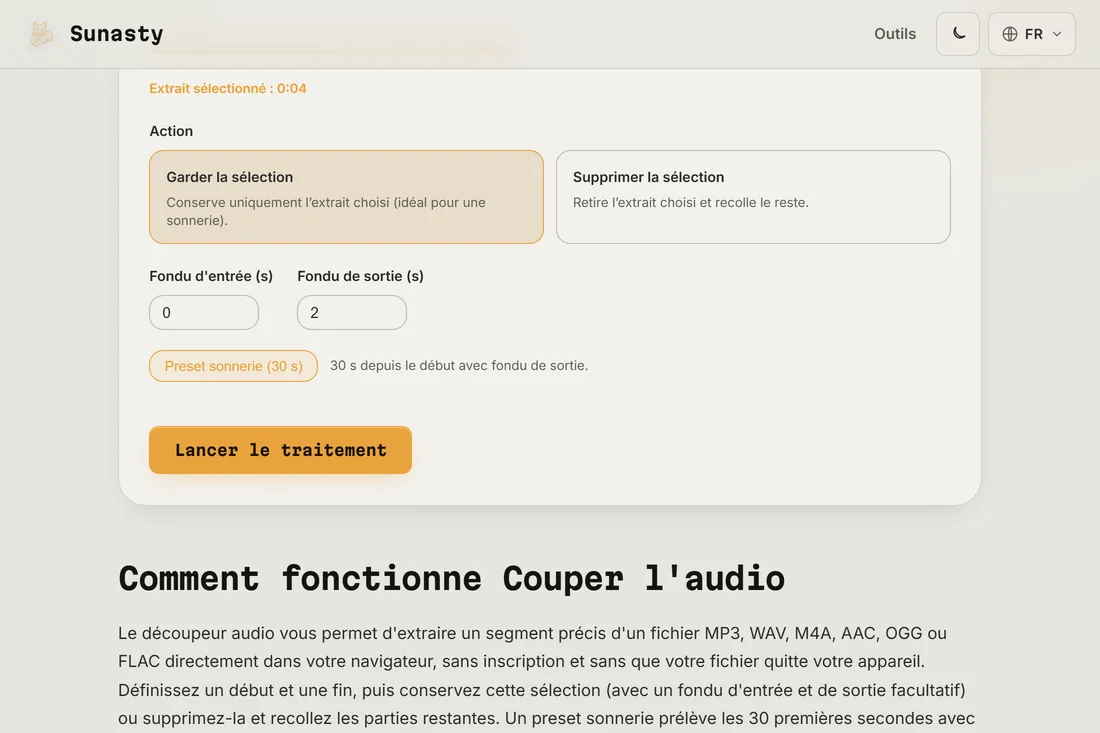Click the Le découpeur audio paragraph text
Image resolution: width=1100 pixels, height=733 pixels.
click(x=546, y=675)
